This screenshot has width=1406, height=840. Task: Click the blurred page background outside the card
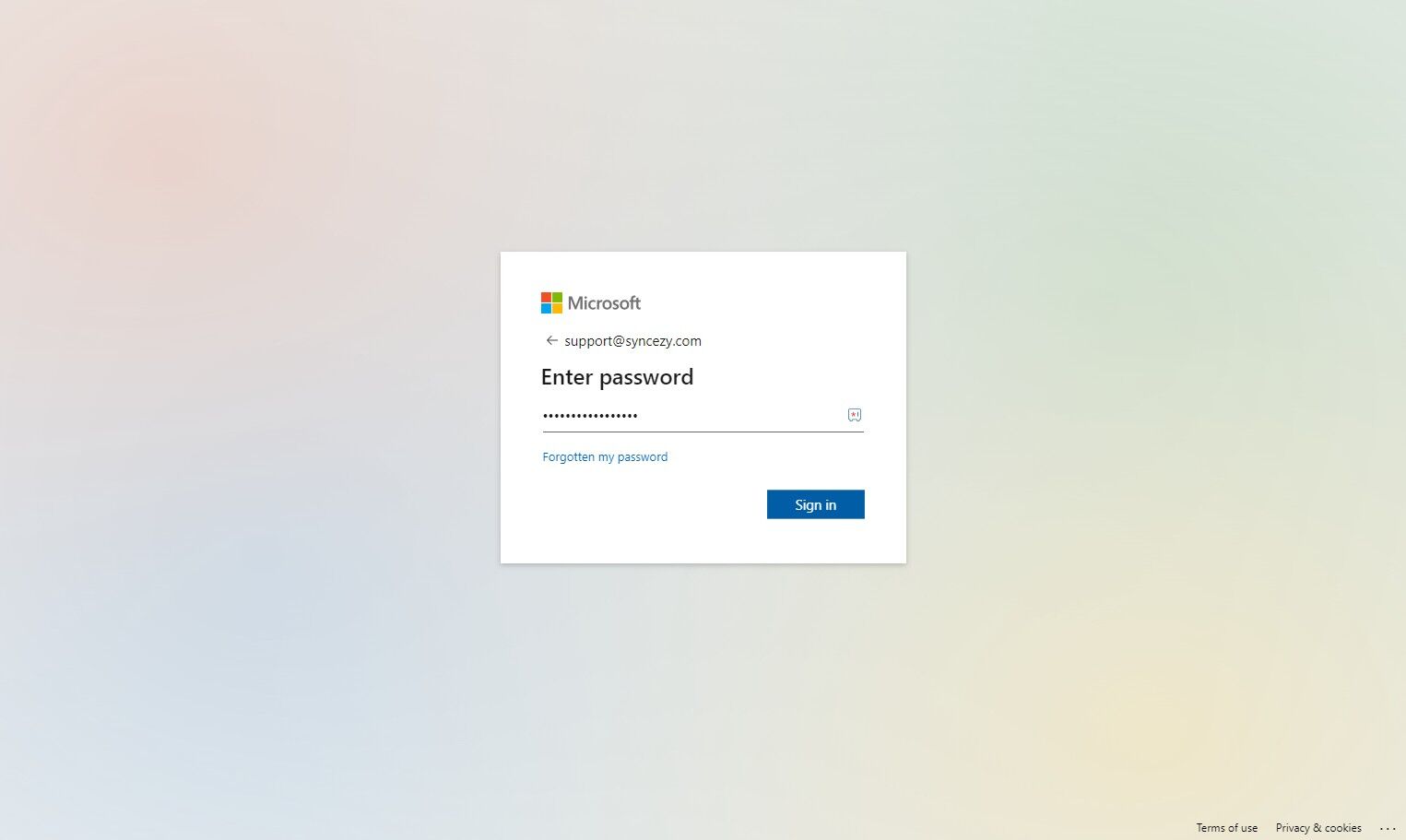(x=249, y=415)
